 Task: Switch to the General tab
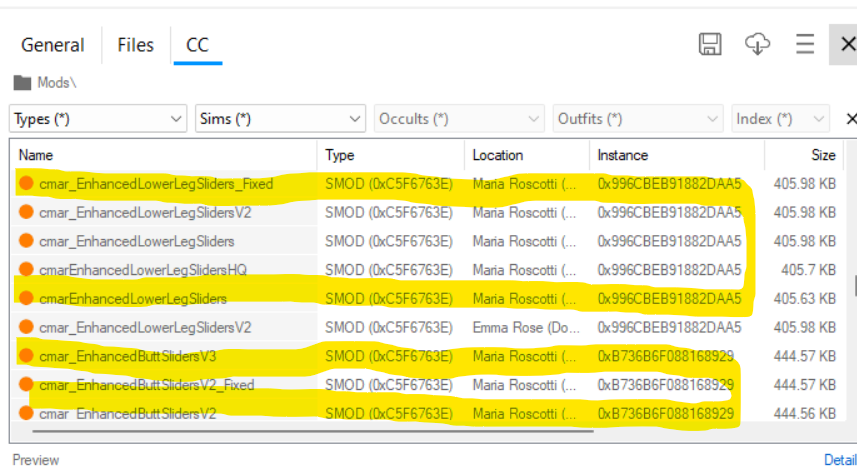52,45
